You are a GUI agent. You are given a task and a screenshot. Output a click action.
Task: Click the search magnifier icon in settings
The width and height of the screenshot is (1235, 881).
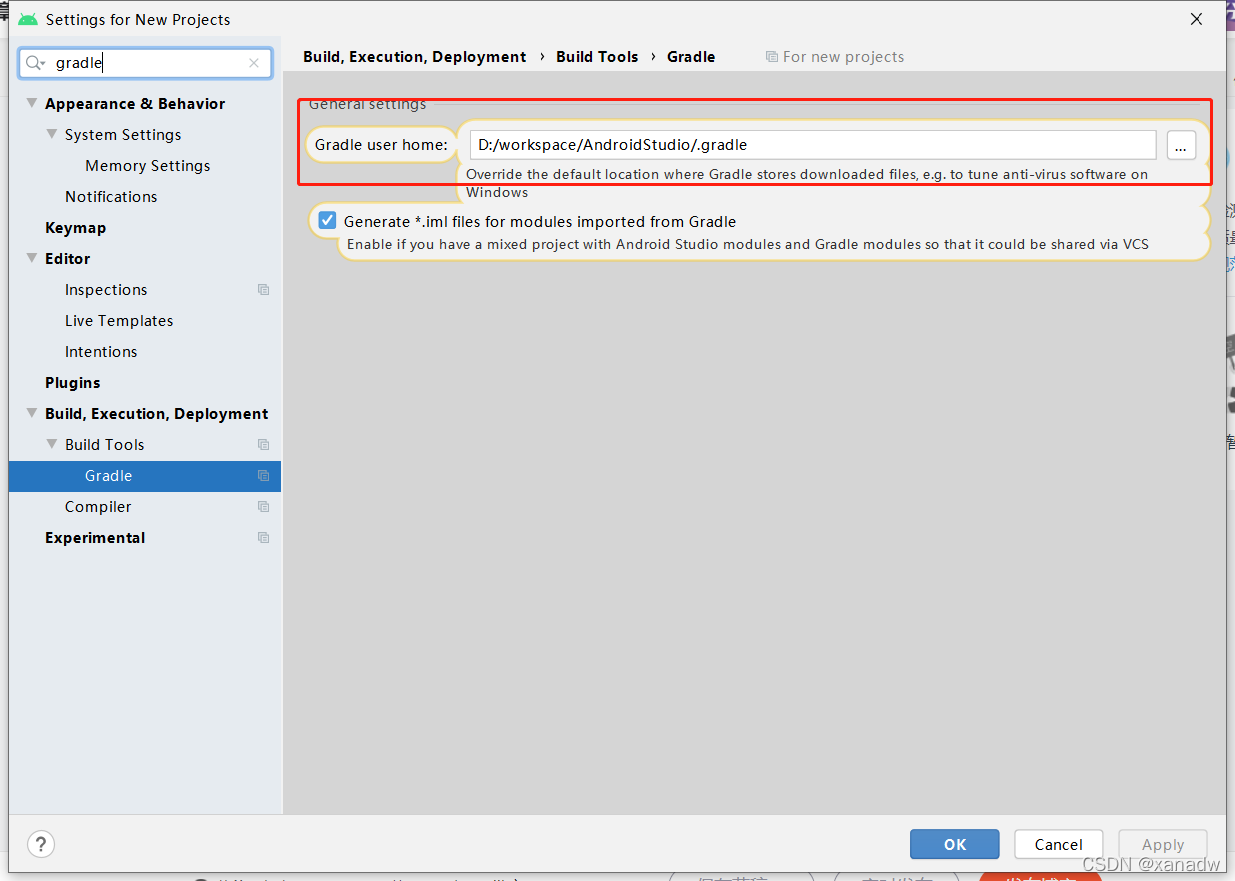click(x=35, y=63)
